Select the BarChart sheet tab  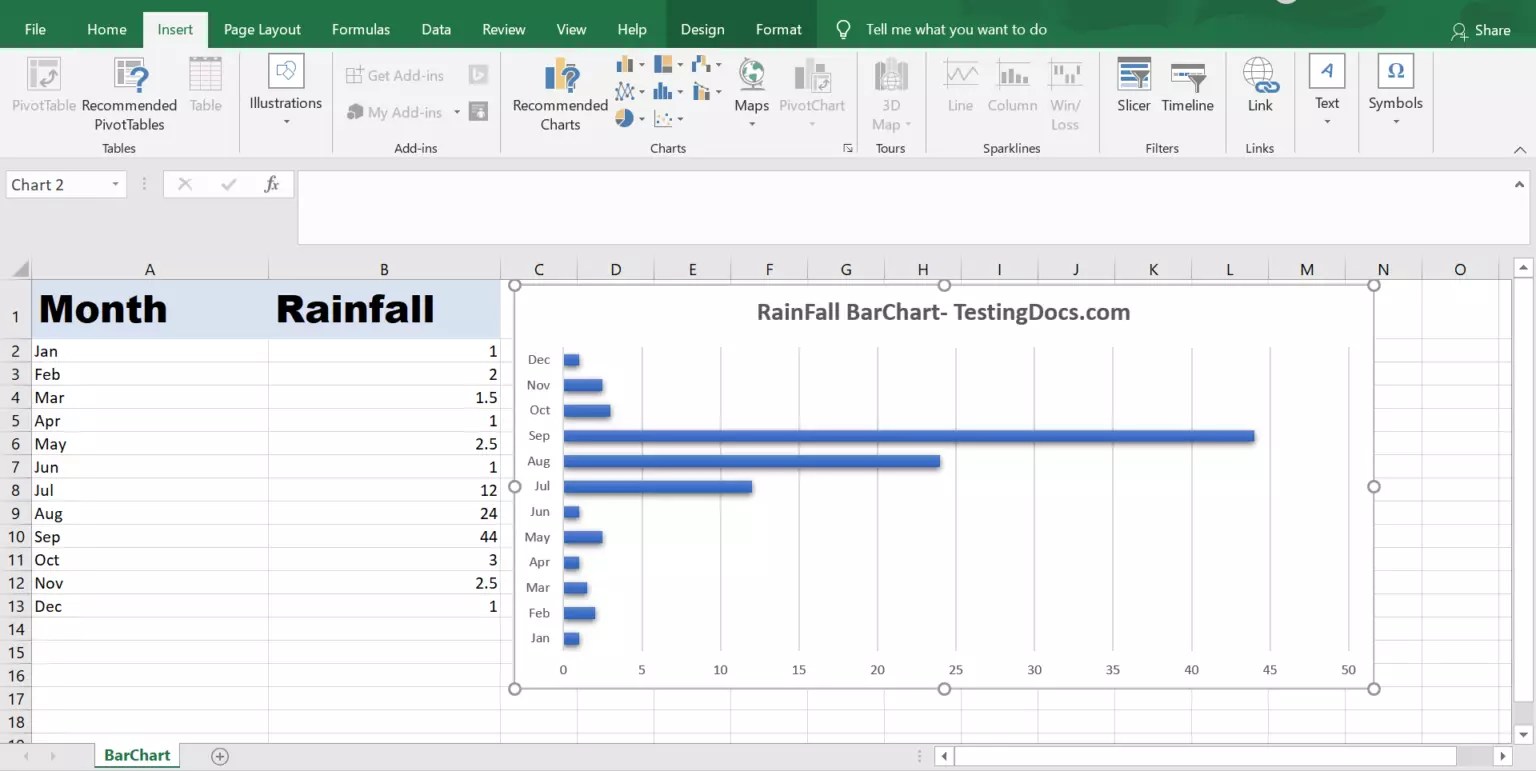coord(136,755)
